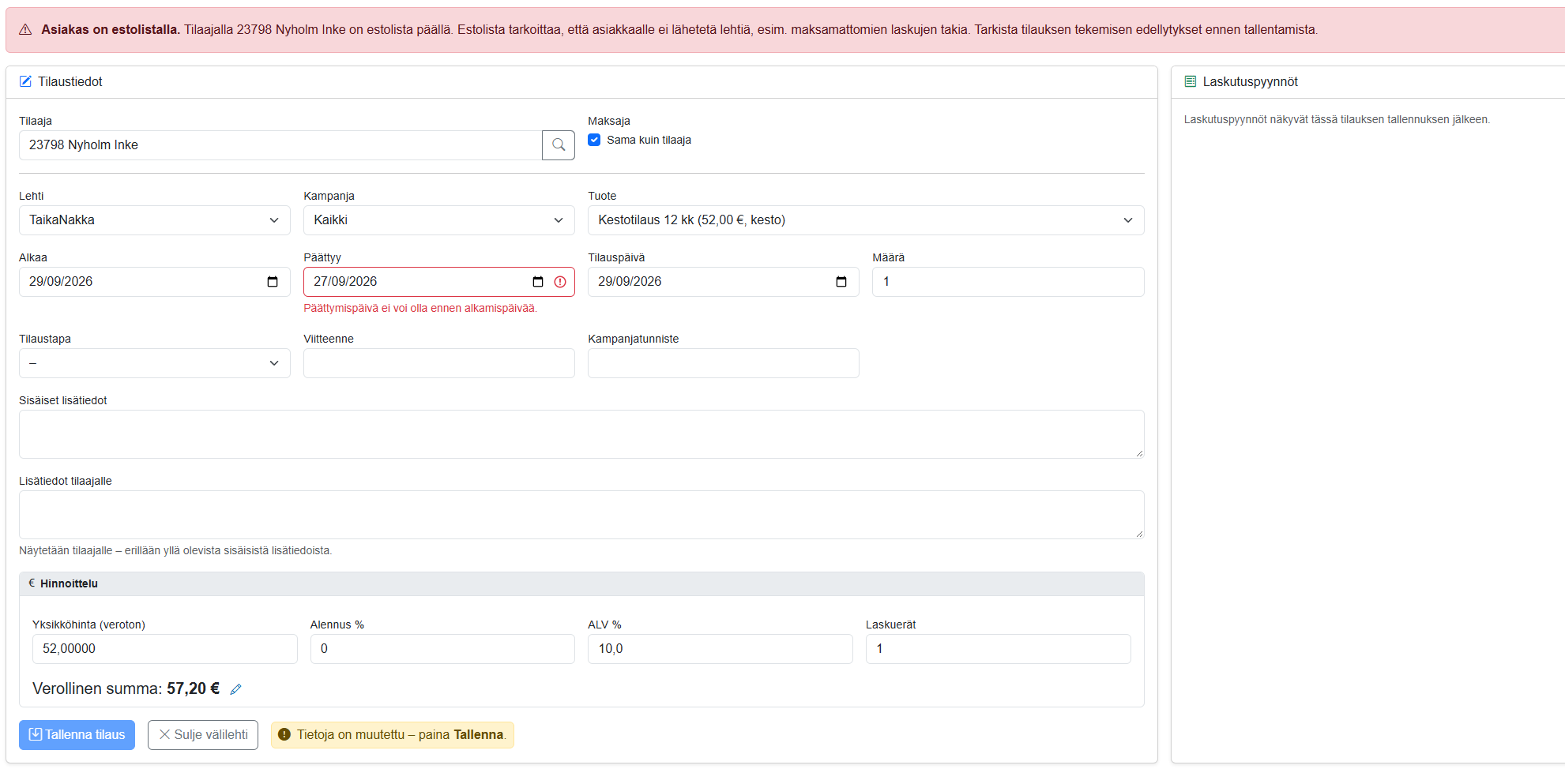Screen dimensions: 1565x784
Task: Click into Lisätiedot tilaajalle text area
Action: 581,515
